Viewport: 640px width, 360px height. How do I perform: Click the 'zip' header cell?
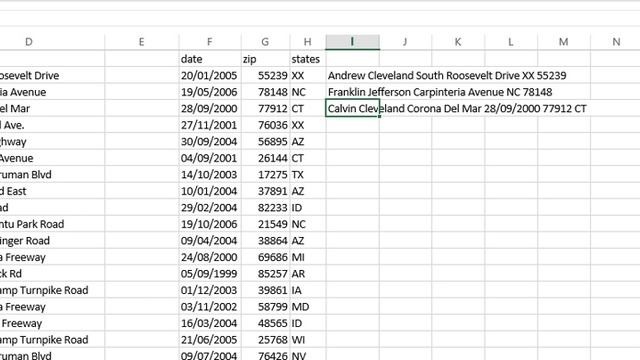pos(265,59)
